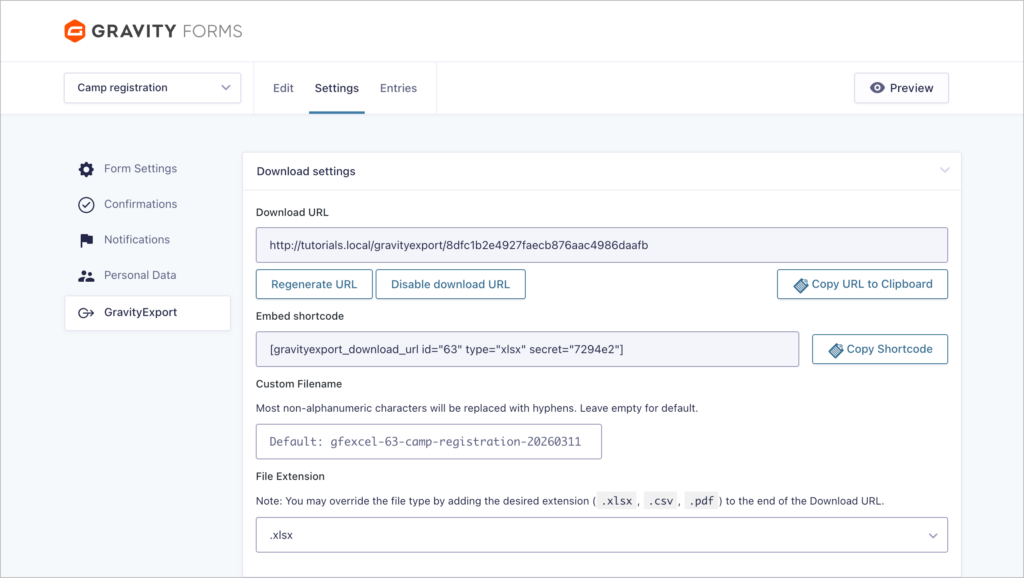Select the Settings tab
Viewport: 1024px width, 578px height.
pyautogui.click(x=336, y=88)
